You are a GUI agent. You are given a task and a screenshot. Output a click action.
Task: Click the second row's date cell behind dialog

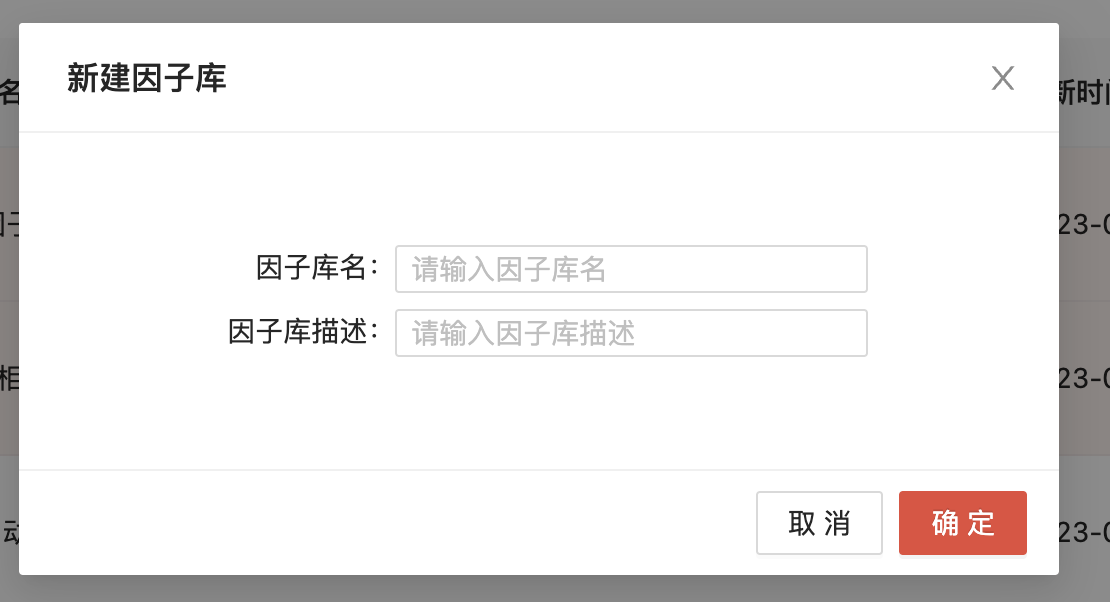point(1085,378)
